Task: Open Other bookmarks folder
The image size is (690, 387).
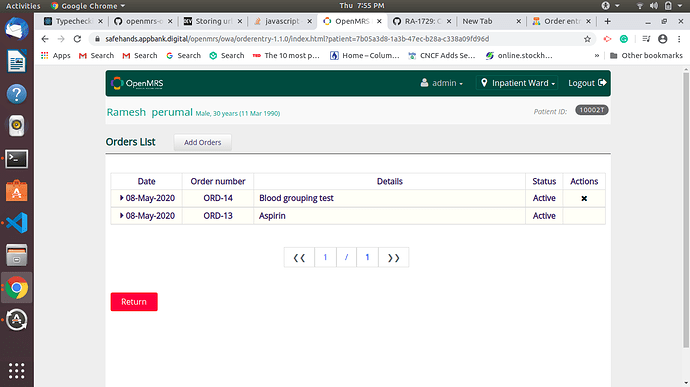Action: tap(646, 55)
